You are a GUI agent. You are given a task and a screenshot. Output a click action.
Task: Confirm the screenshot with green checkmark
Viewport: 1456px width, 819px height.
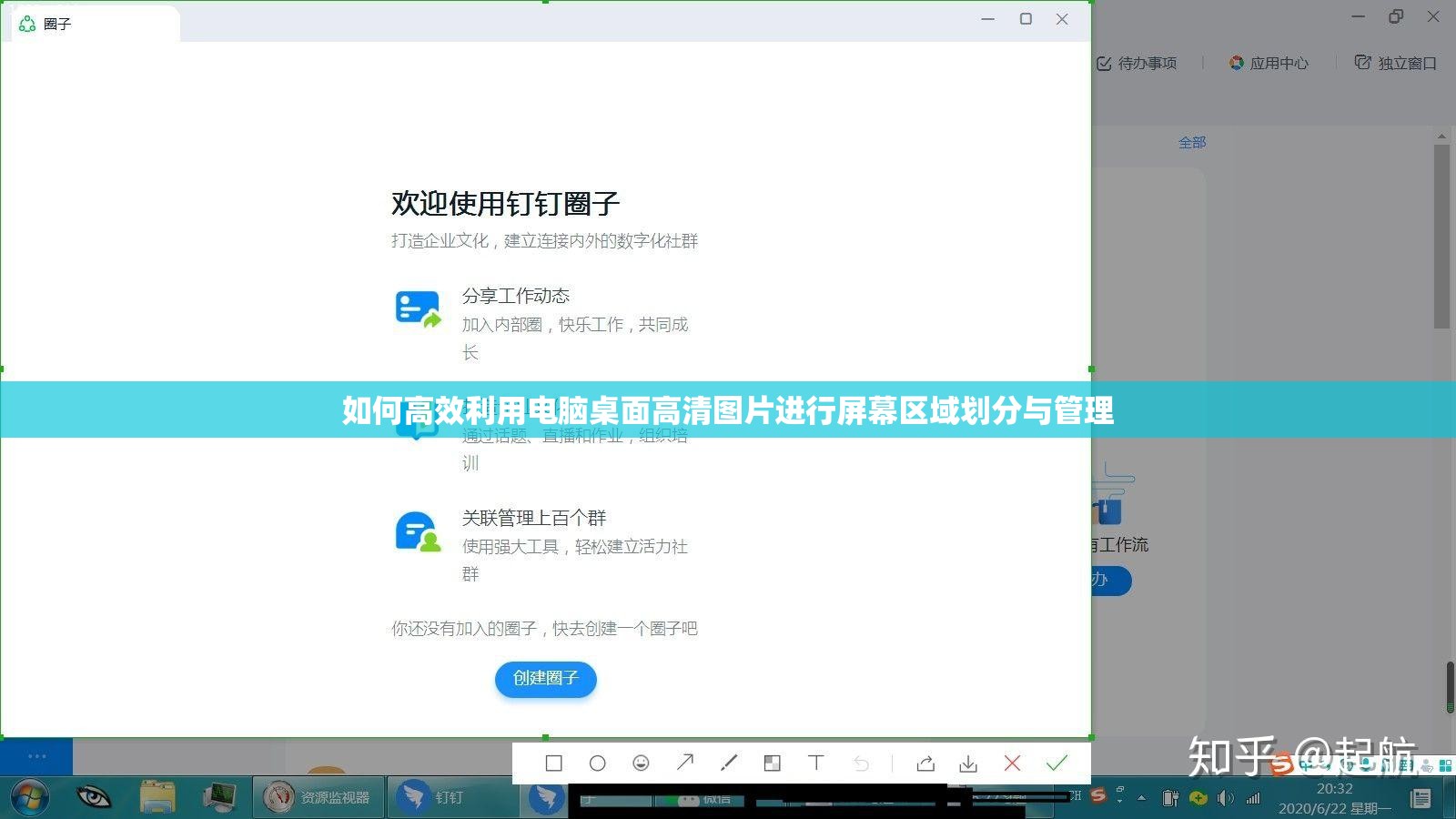point(1057,763)
